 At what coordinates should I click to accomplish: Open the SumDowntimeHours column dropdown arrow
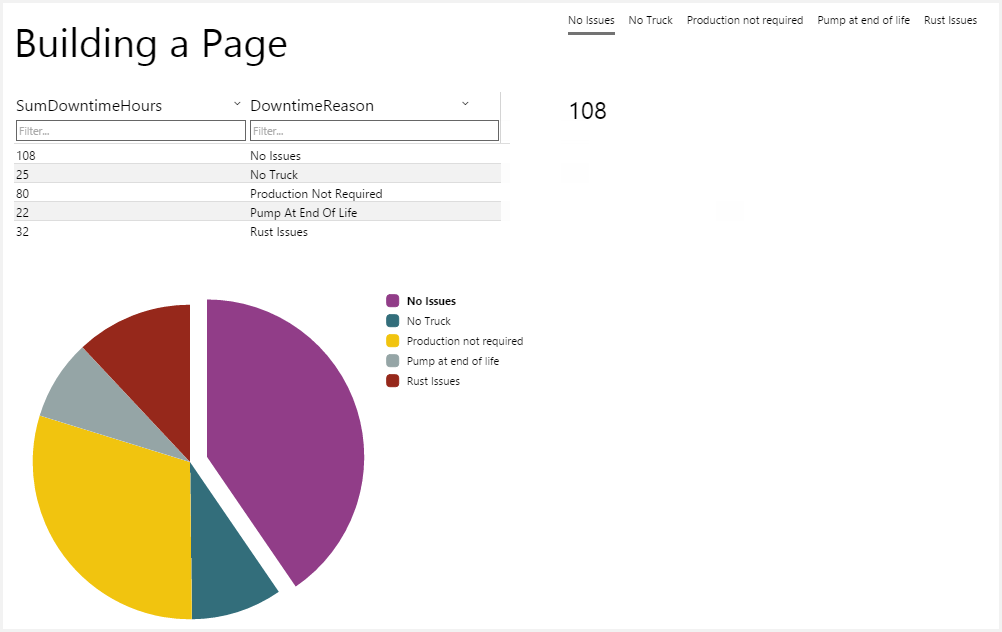pos(237,104)
